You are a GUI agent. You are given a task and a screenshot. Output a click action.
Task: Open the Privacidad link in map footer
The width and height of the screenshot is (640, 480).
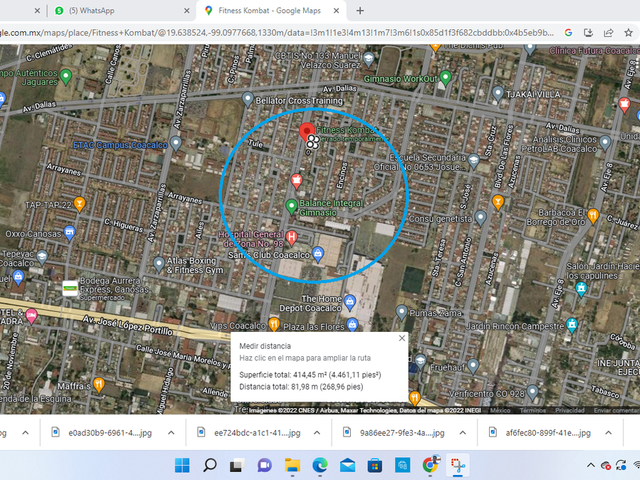(x=570, y=410)
